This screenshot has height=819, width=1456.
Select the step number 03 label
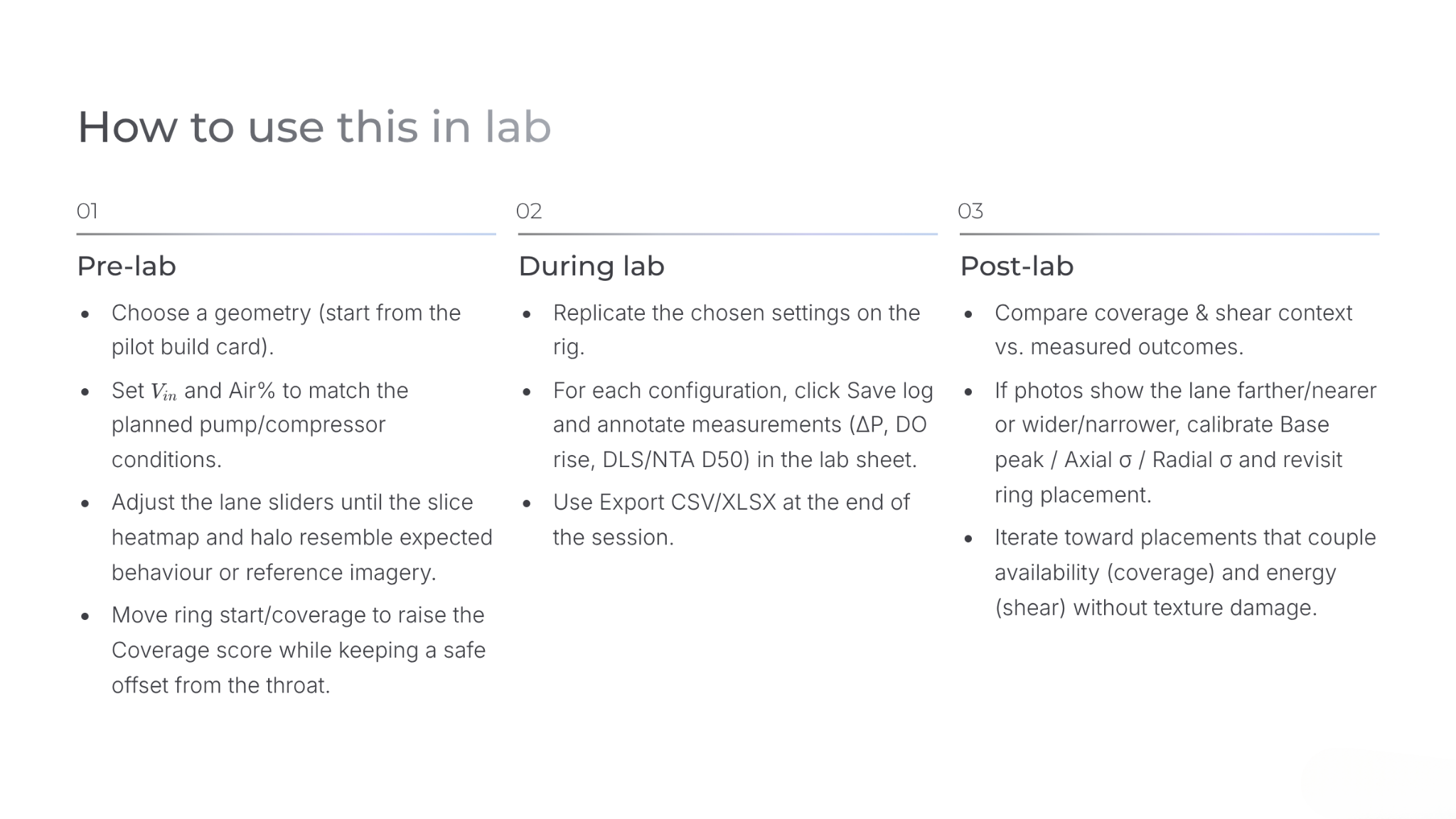970,211
